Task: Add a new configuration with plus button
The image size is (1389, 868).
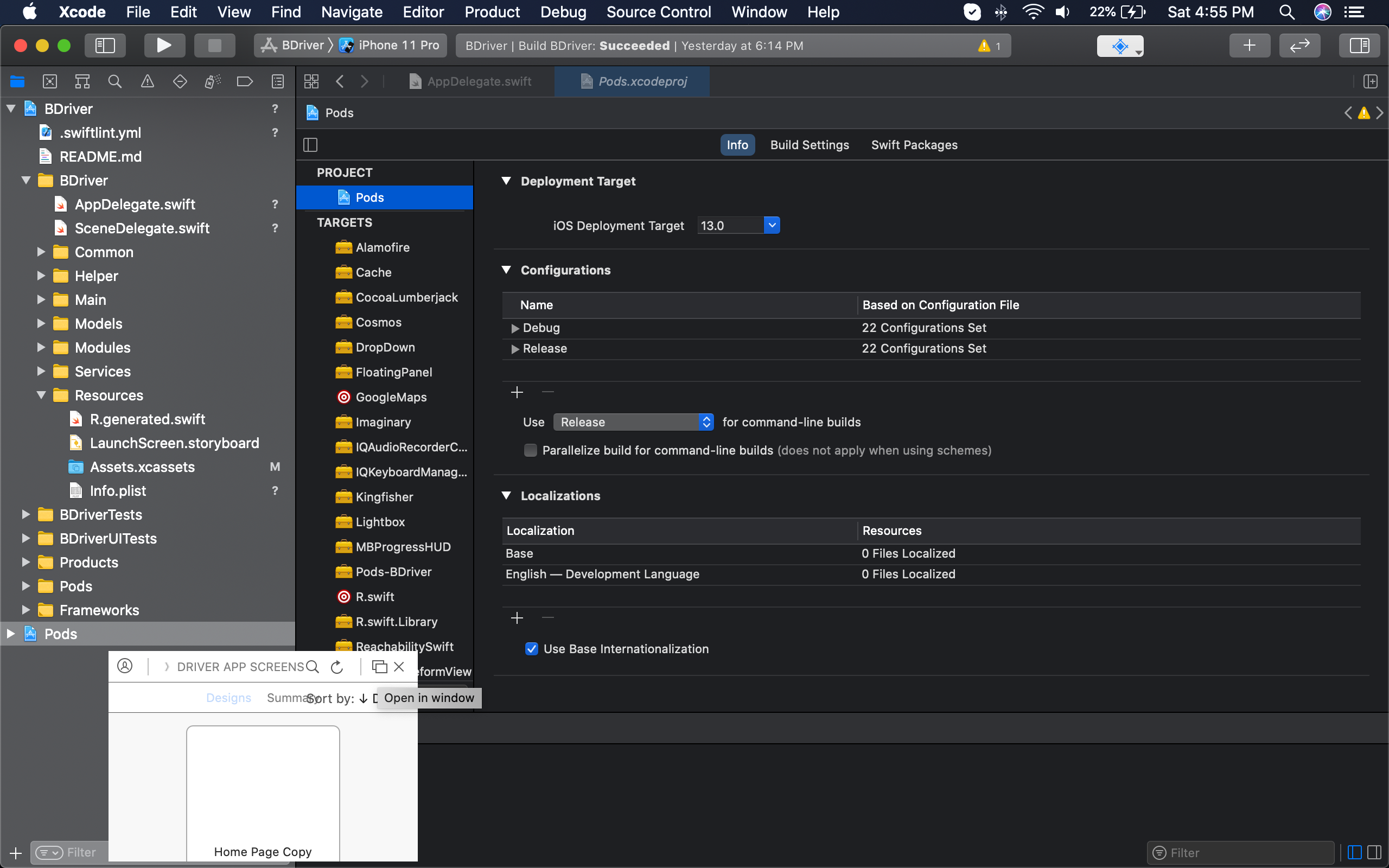Action: point(517,392)
